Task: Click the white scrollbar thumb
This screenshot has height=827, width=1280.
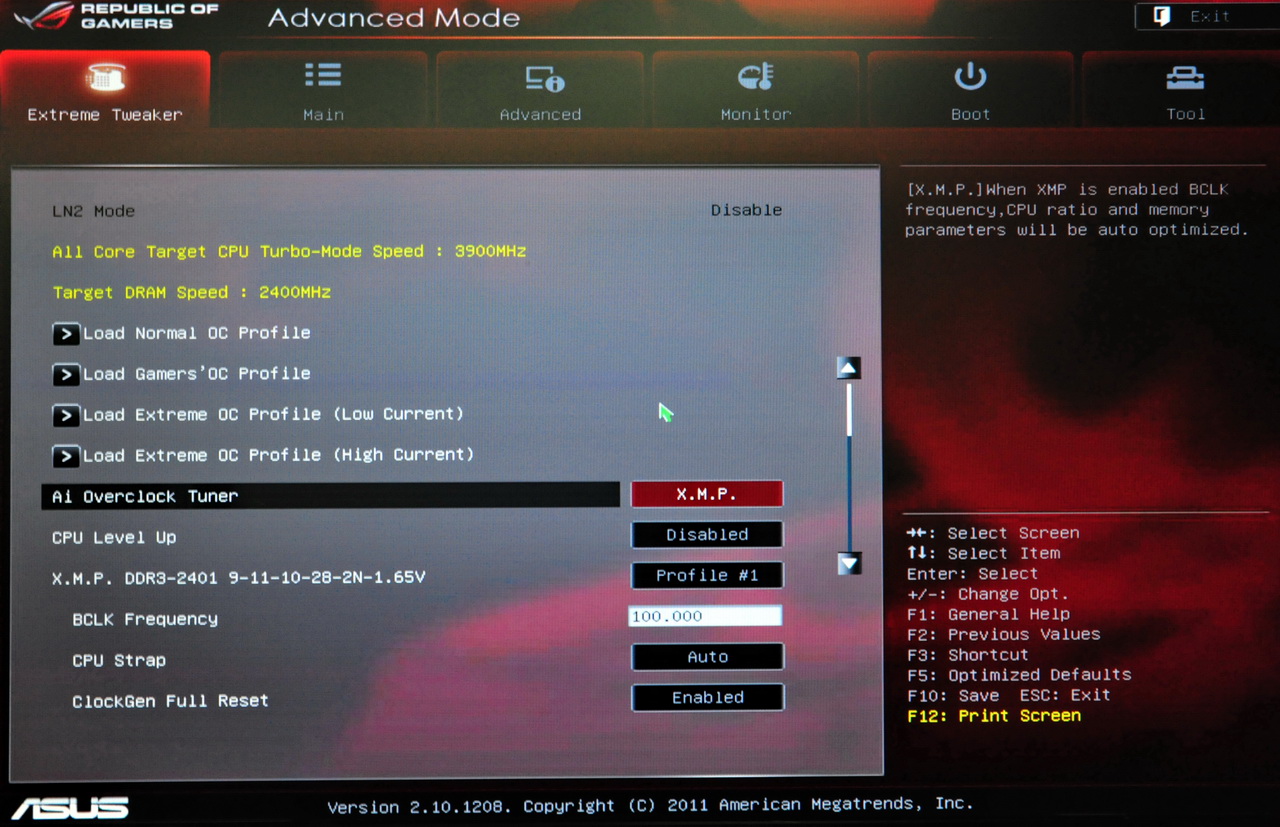Action: (849, 410)
